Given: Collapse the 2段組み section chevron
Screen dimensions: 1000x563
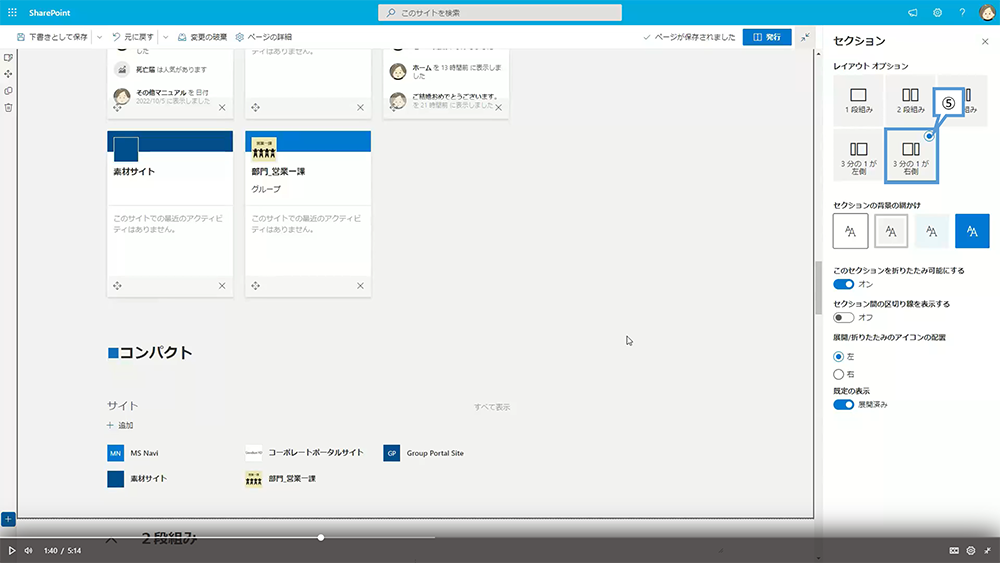Looking at the screenshot, I should [x=111, y=540].
